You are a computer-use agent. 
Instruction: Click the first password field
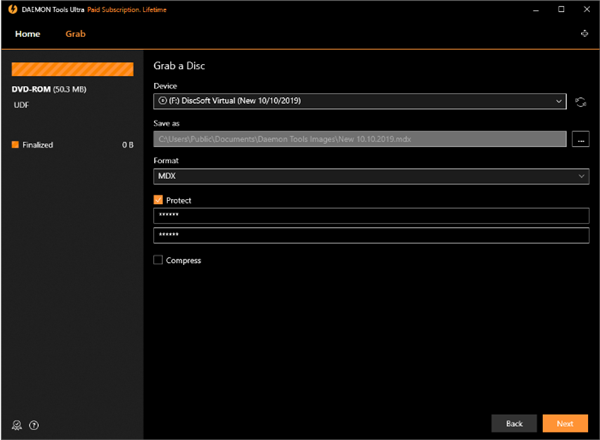point(371,216)
